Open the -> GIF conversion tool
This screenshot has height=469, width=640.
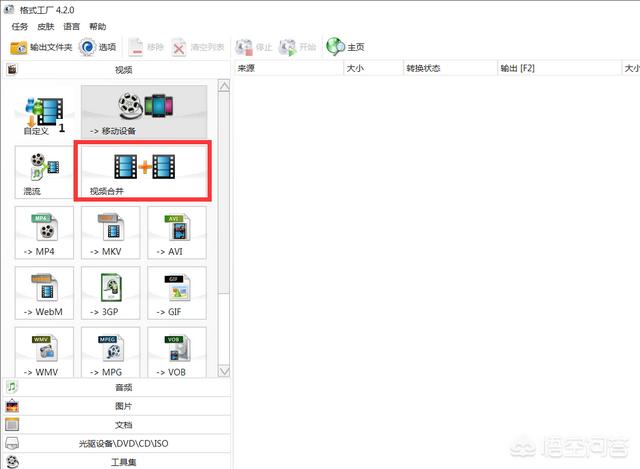[x=176, y=292]
